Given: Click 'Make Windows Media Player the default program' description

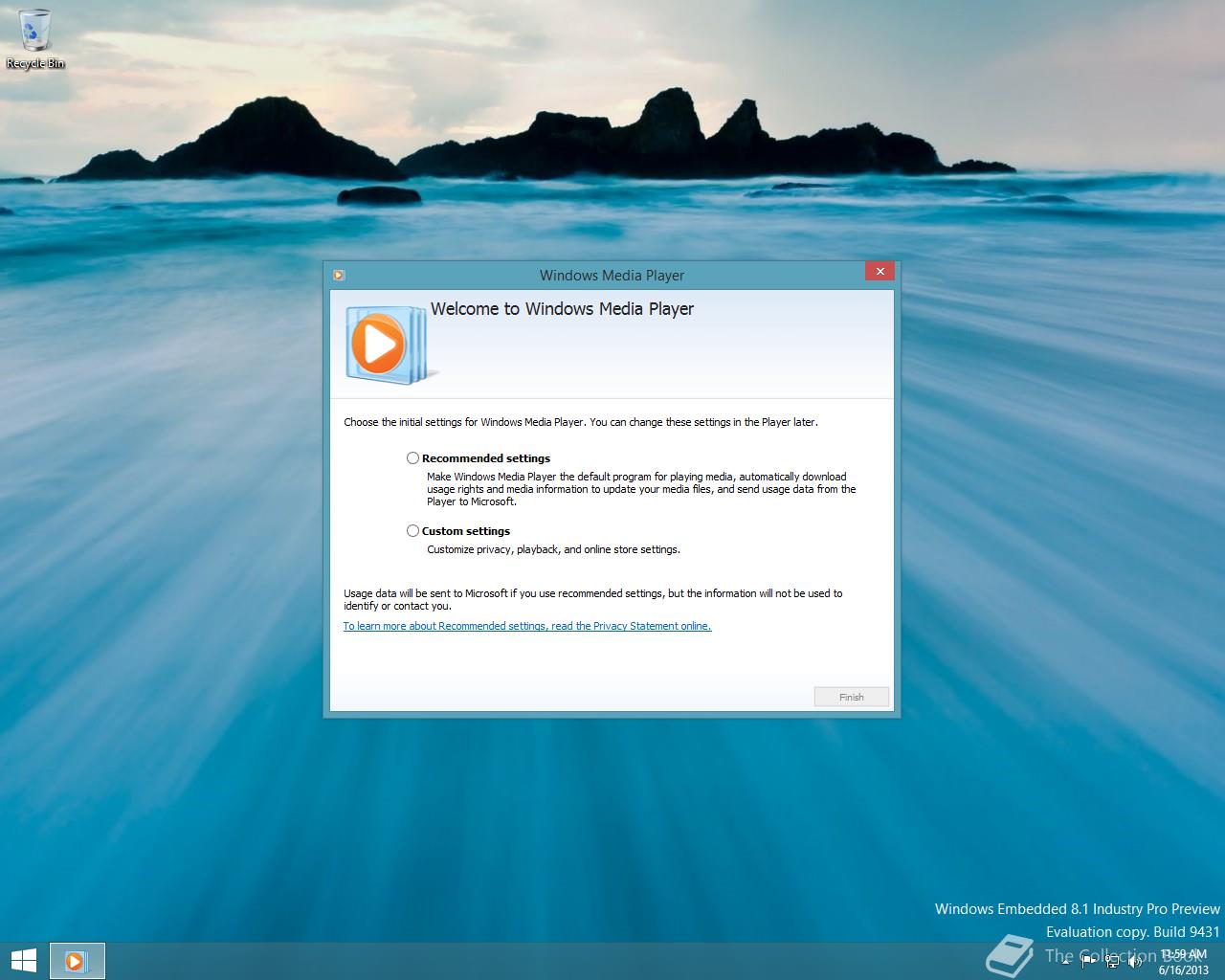Looking at the screenshot, I should 641,489.
